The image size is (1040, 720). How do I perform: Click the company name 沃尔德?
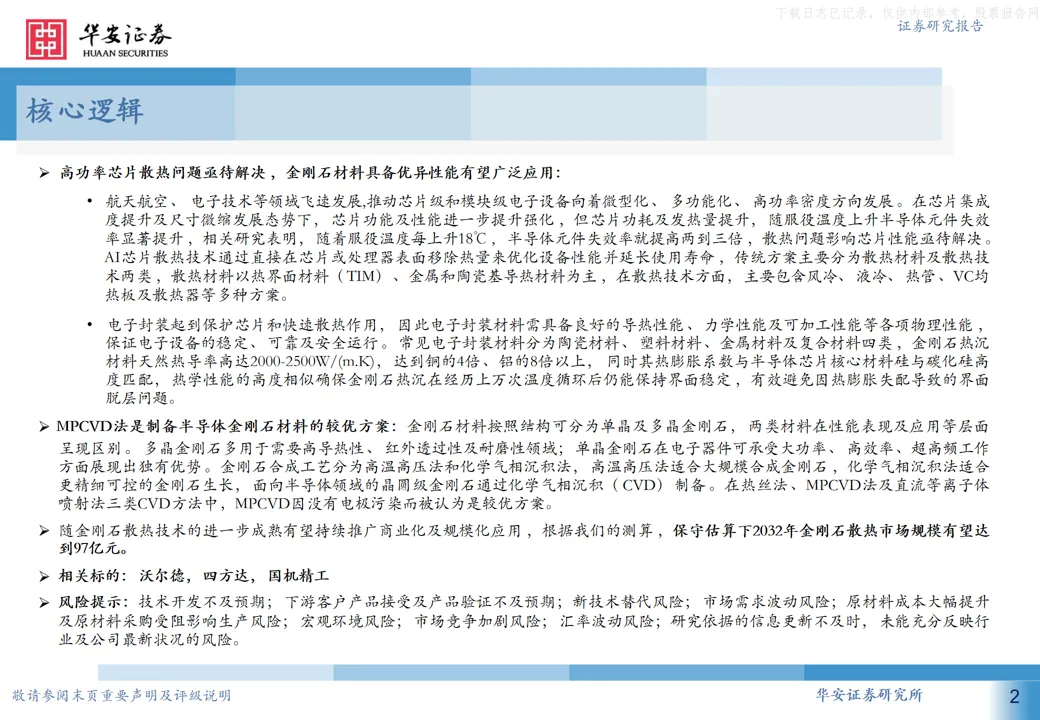[x=161, y=575]
